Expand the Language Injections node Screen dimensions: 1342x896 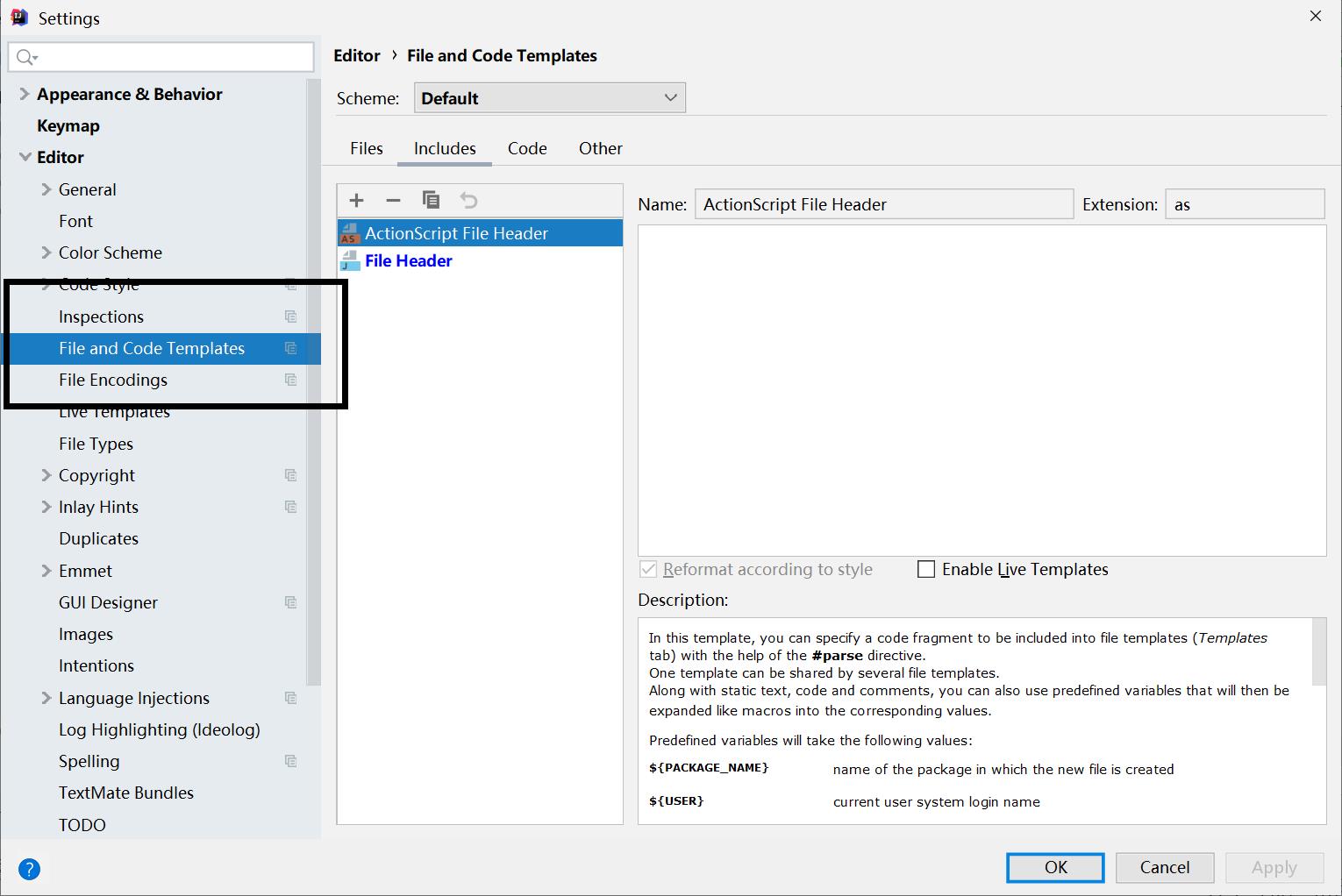pyautogui.click(x=46, y=698)
